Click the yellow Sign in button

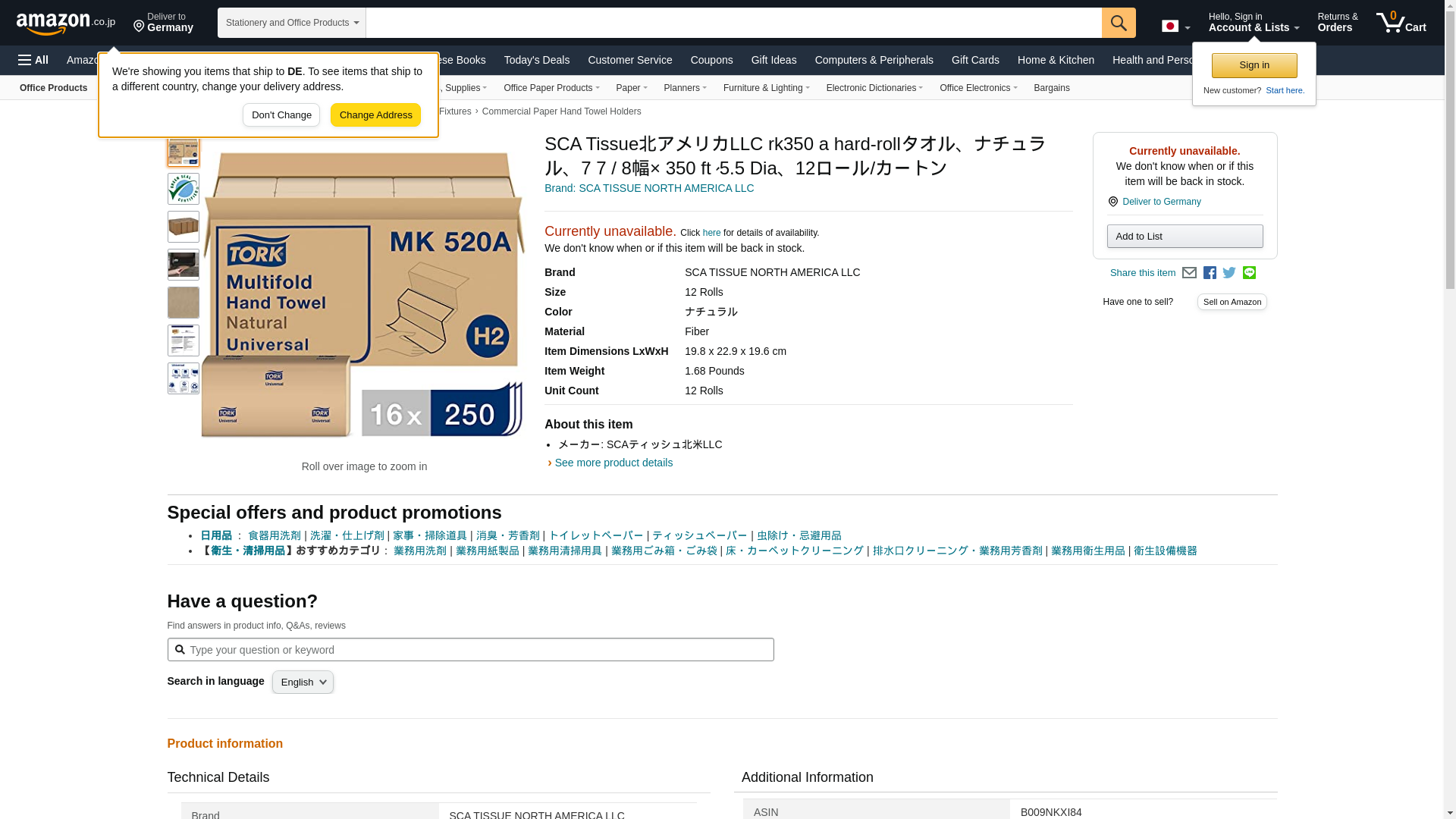tap(1254, 65)
